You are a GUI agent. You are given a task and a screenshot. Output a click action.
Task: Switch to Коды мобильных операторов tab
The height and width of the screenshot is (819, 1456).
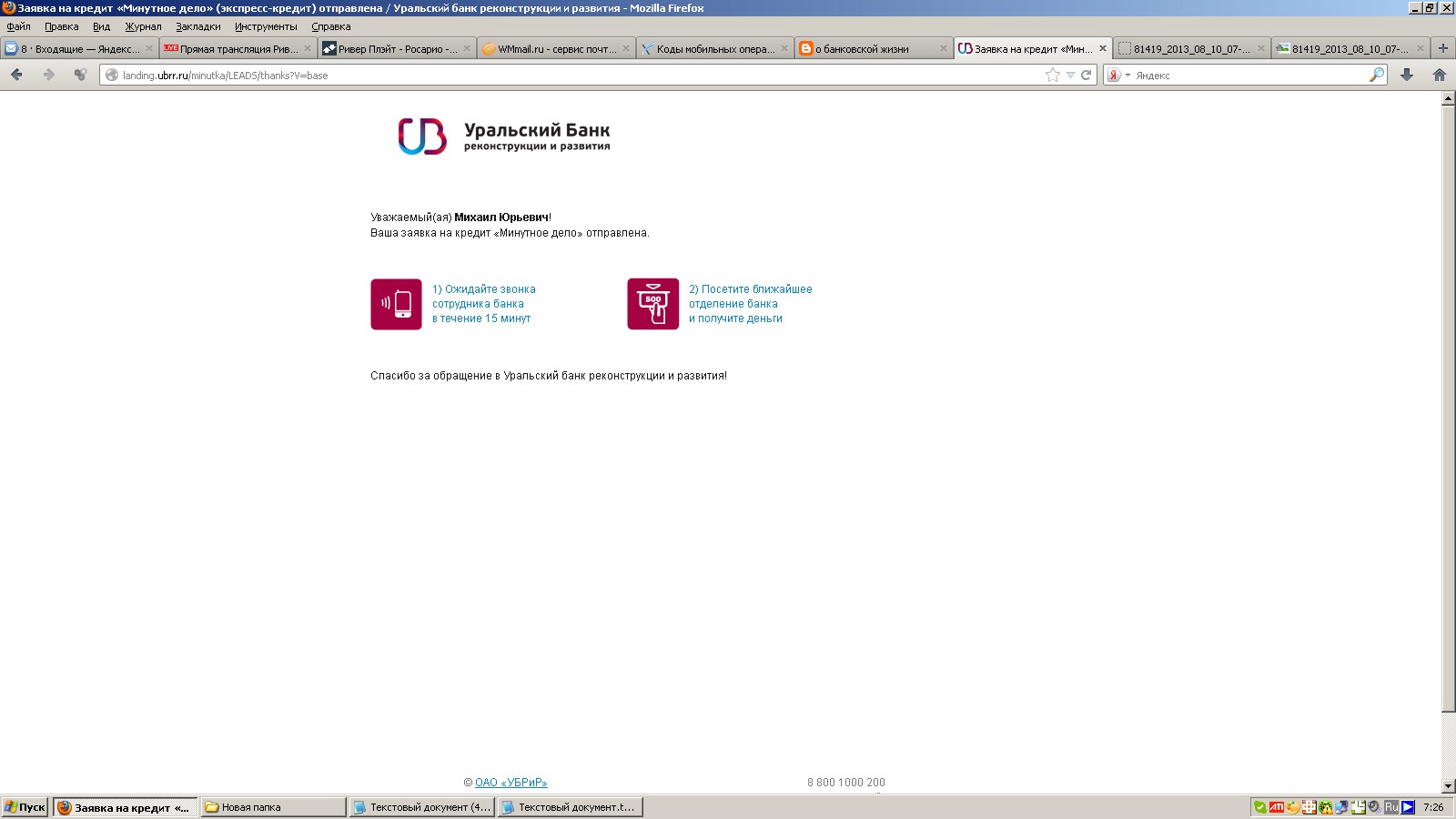pyautogui.click(x=714, y=48)
